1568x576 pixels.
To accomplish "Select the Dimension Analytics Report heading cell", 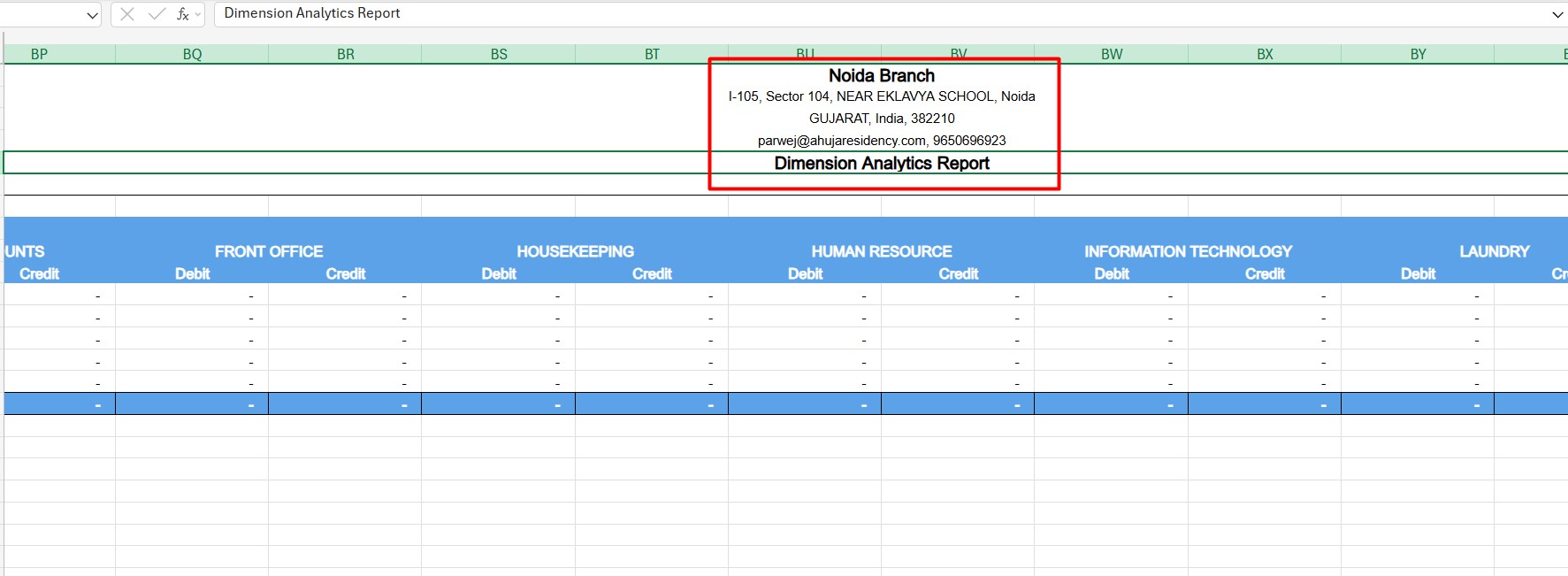I will pos(882,163).
